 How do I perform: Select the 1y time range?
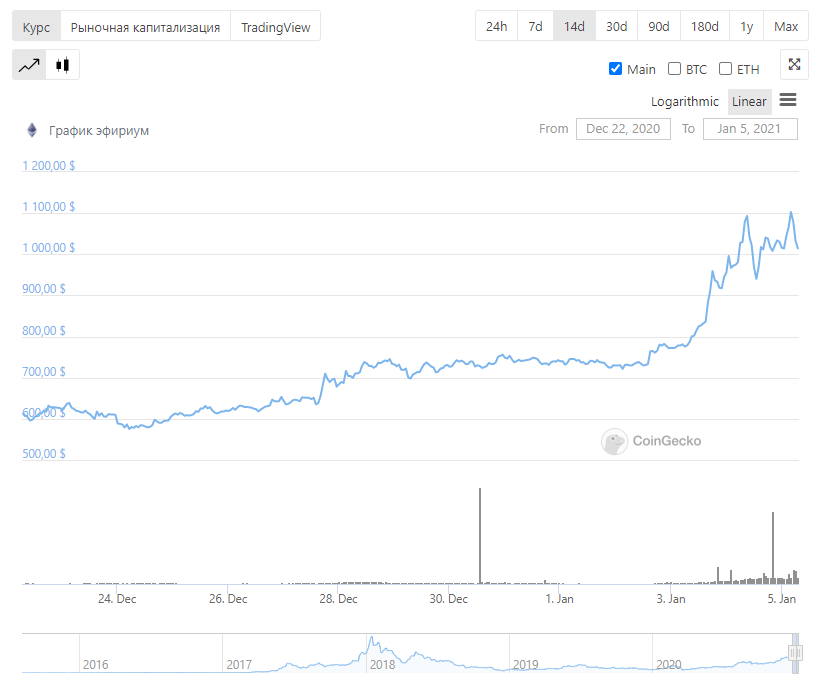coord(746,26)
